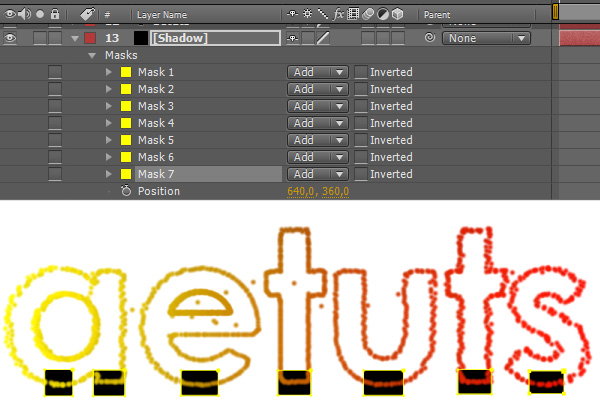600x400 pixels.
Task: Select the black mask rectangle under the letter e
Action: [199, 382]
